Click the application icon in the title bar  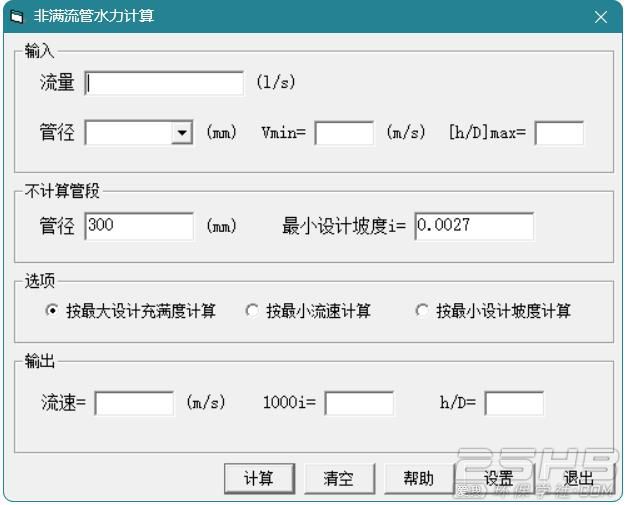(x=17, y=17)
